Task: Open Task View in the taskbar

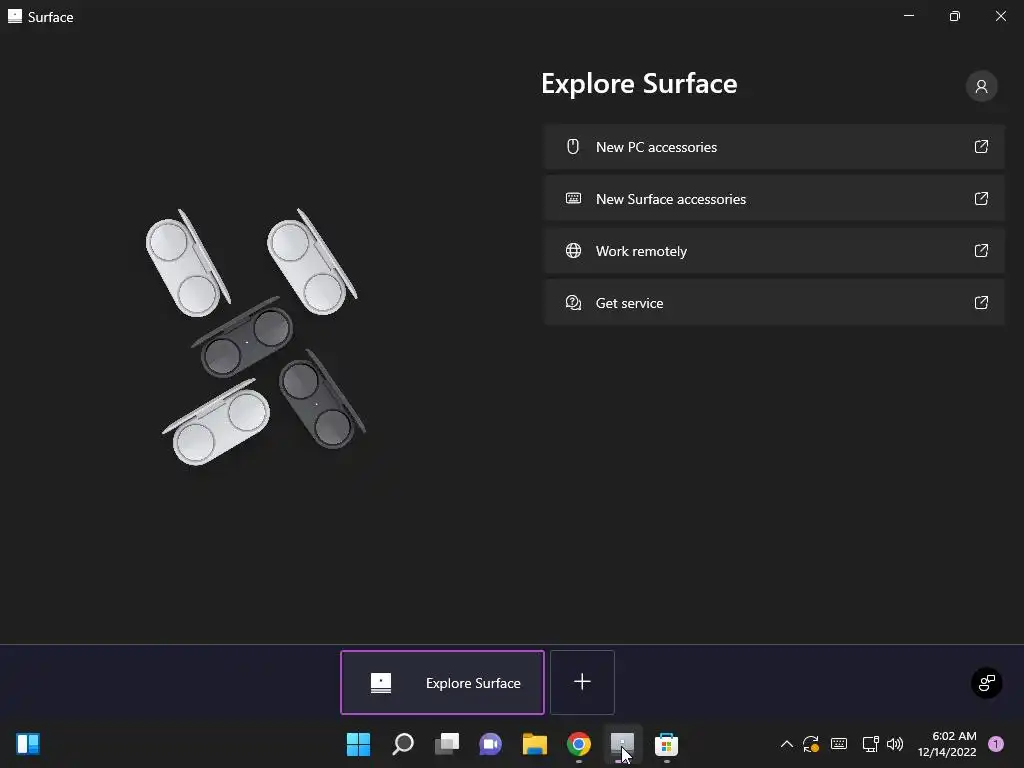Action: tap(447, 744)
